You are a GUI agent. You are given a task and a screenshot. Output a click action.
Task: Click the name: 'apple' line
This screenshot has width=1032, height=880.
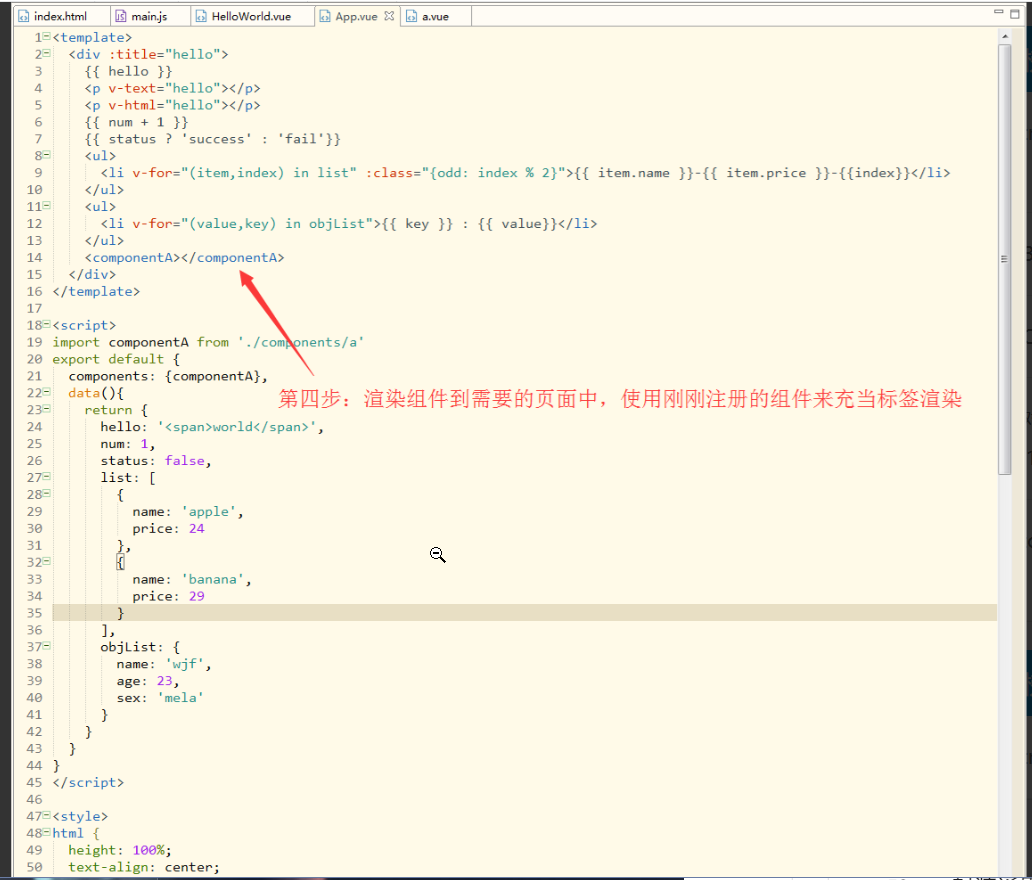pos(188,511)
